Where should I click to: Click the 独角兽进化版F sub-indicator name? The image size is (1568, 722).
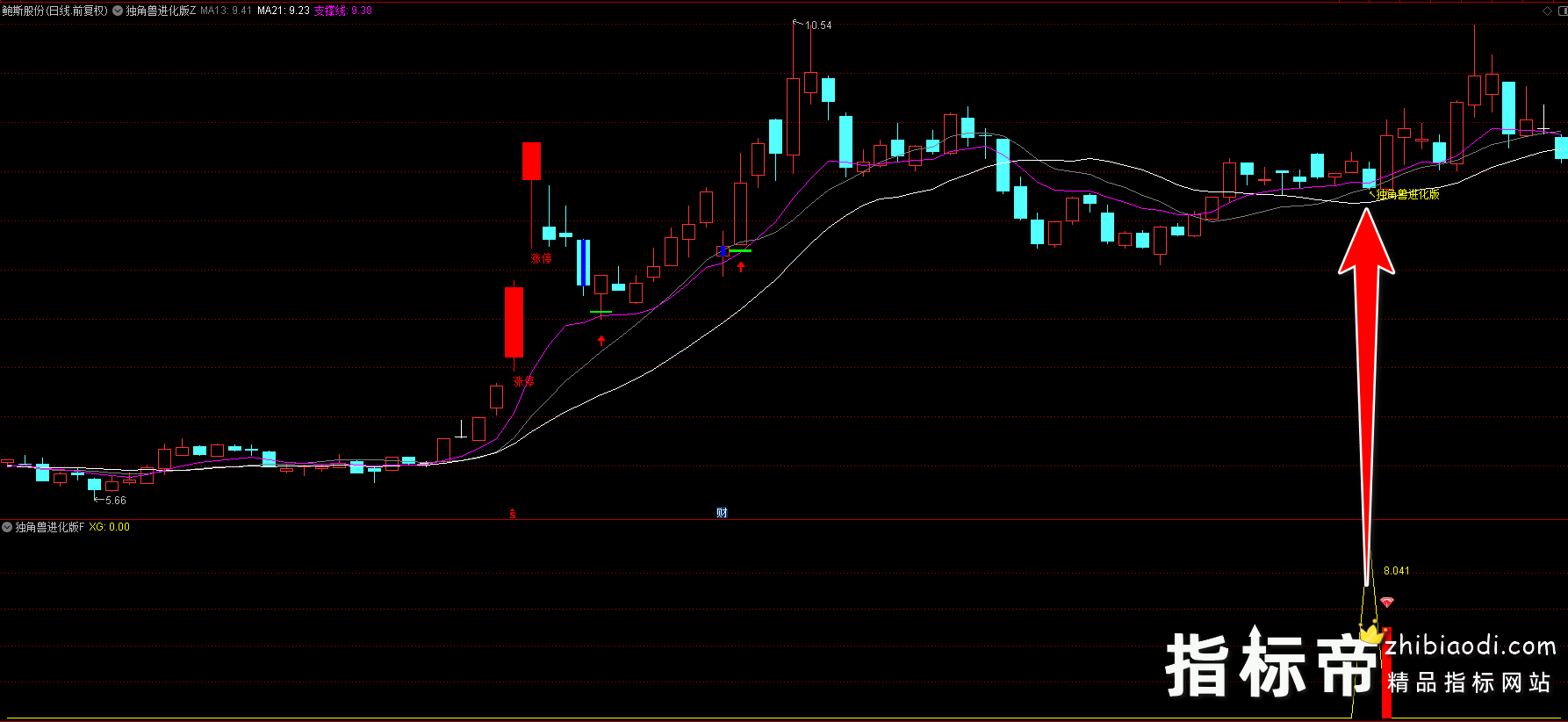point(50,527)
